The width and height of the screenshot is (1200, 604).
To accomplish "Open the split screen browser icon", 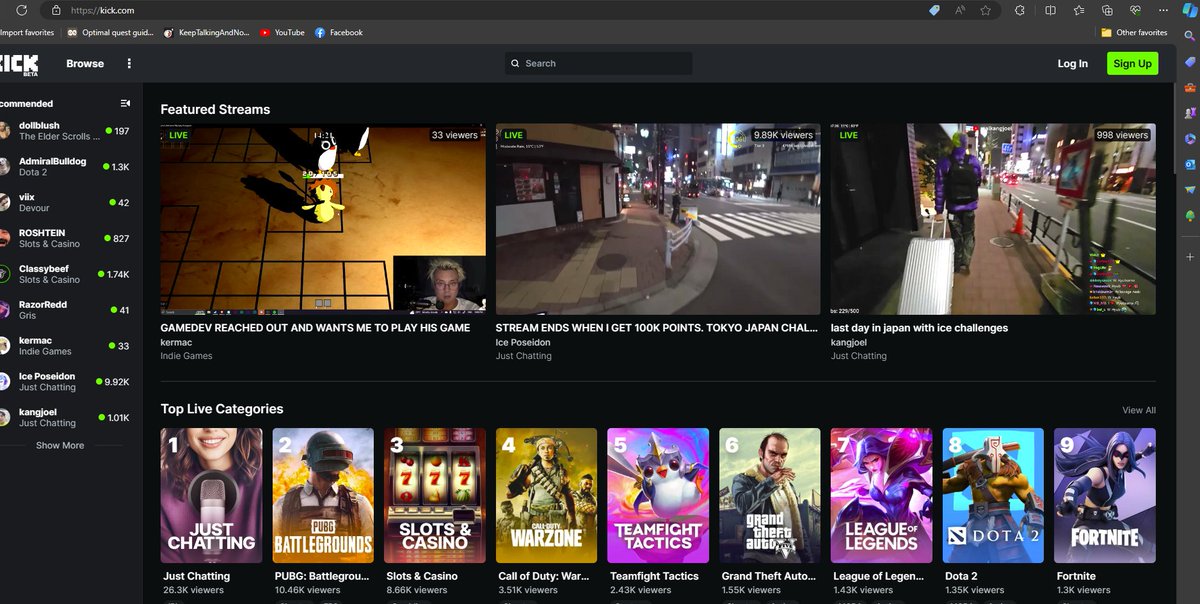I will pyautogui.click(x=1051, y=10).
